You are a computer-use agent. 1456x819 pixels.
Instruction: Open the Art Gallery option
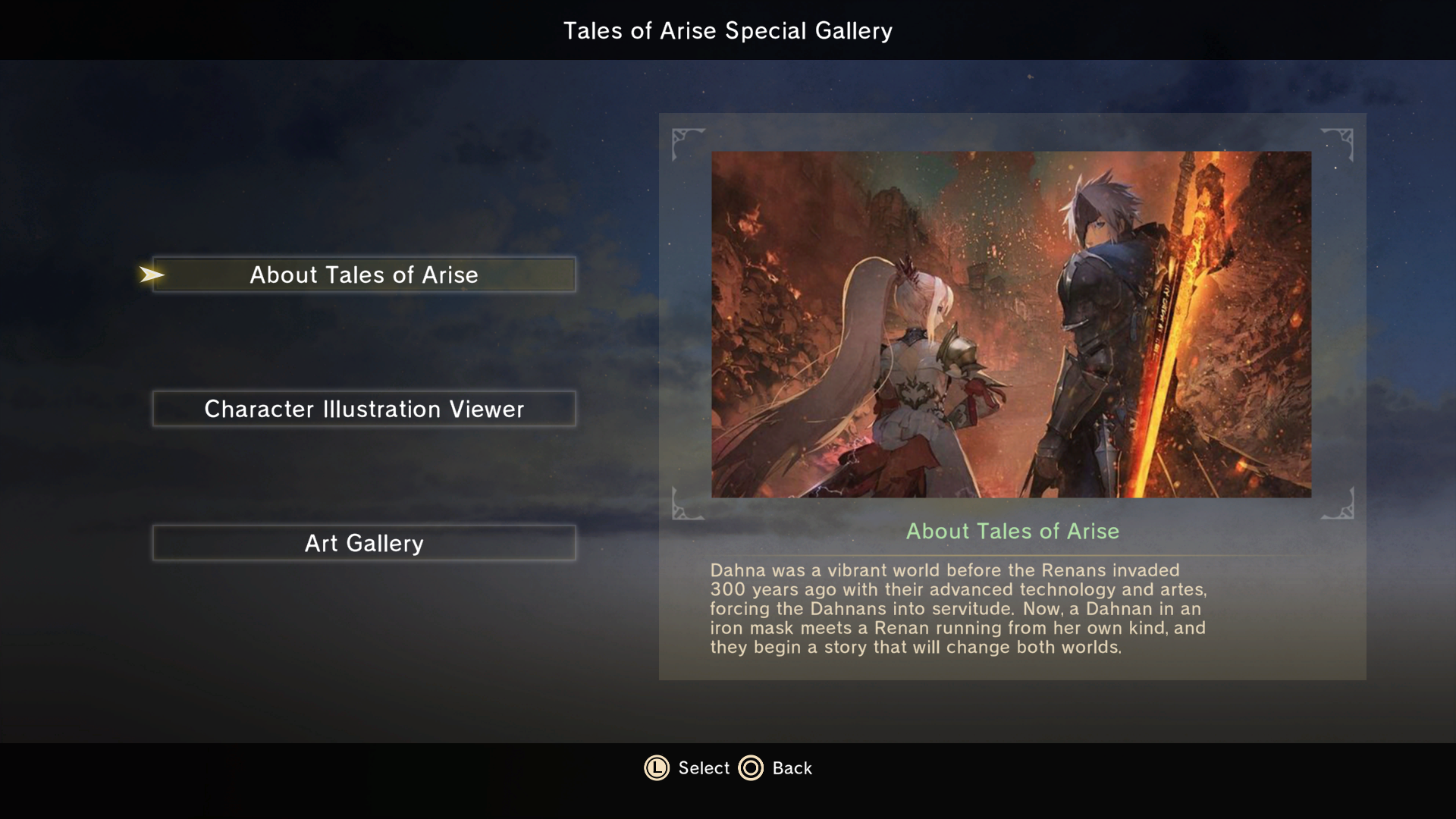364,543
